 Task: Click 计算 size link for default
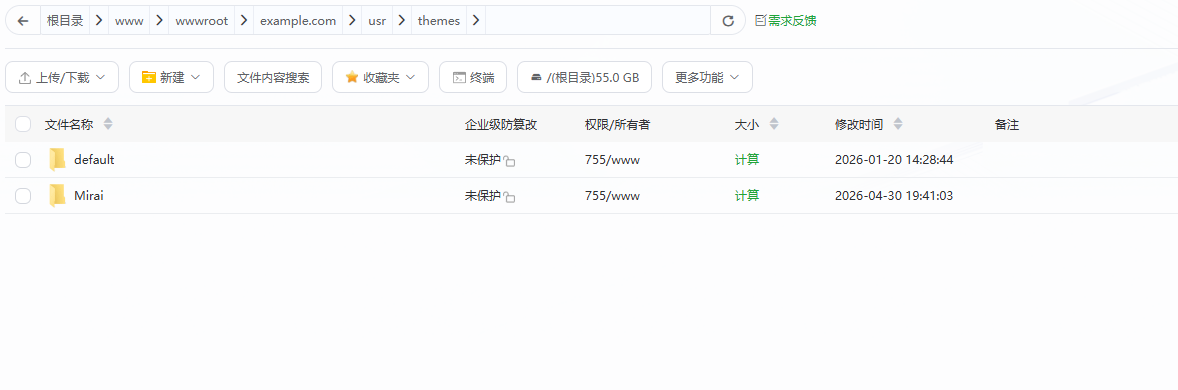click(747, 159)
